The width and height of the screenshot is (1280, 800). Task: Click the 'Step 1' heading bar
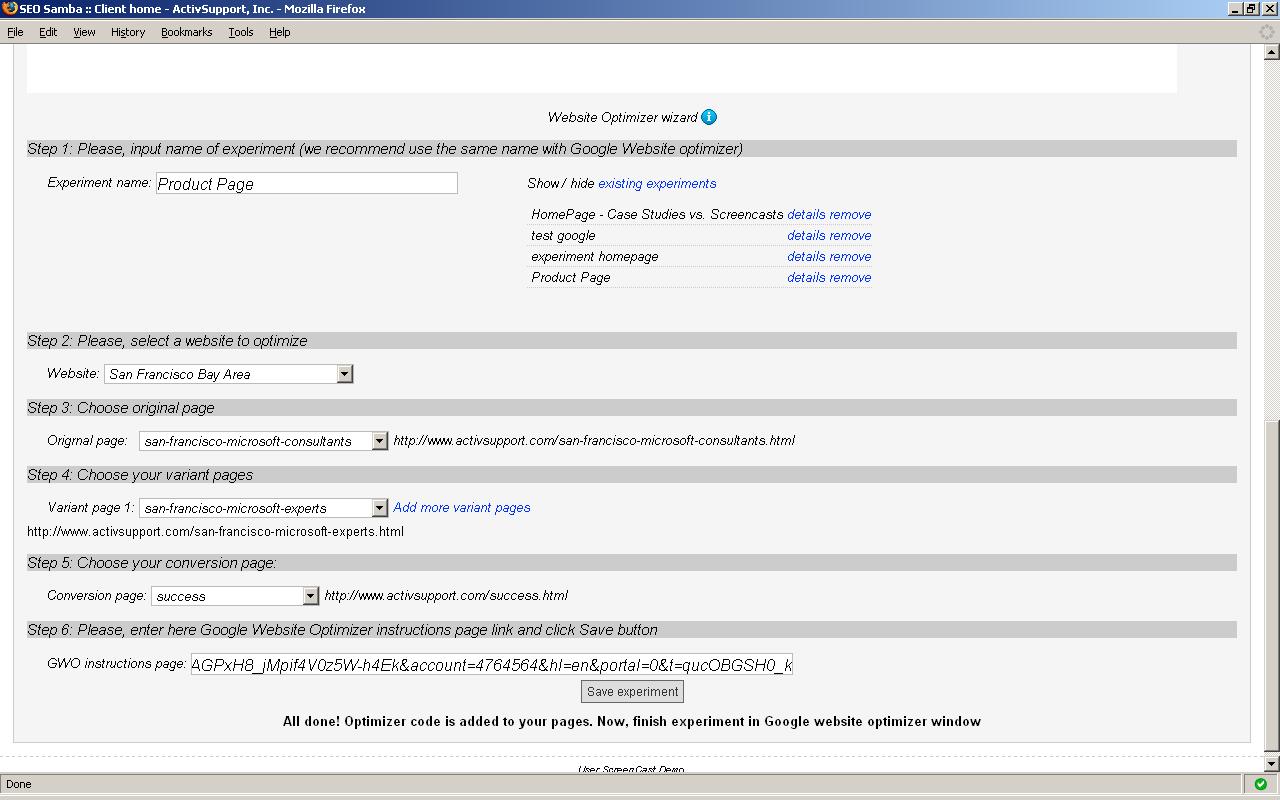[632, 149]
